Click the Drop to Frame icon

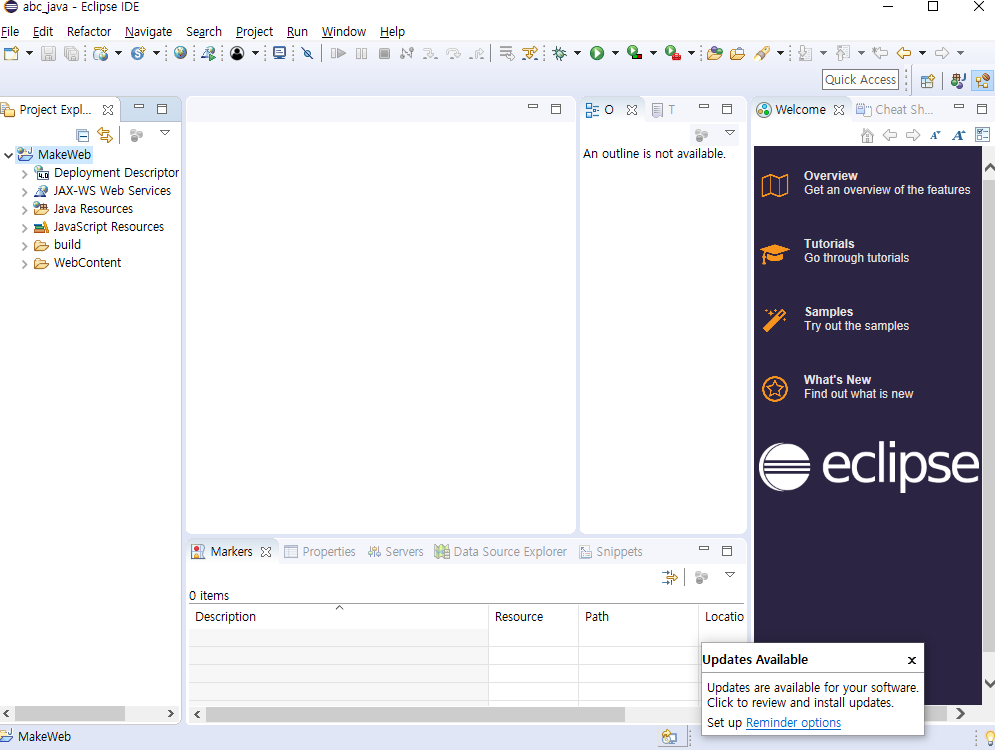(506, 53)
